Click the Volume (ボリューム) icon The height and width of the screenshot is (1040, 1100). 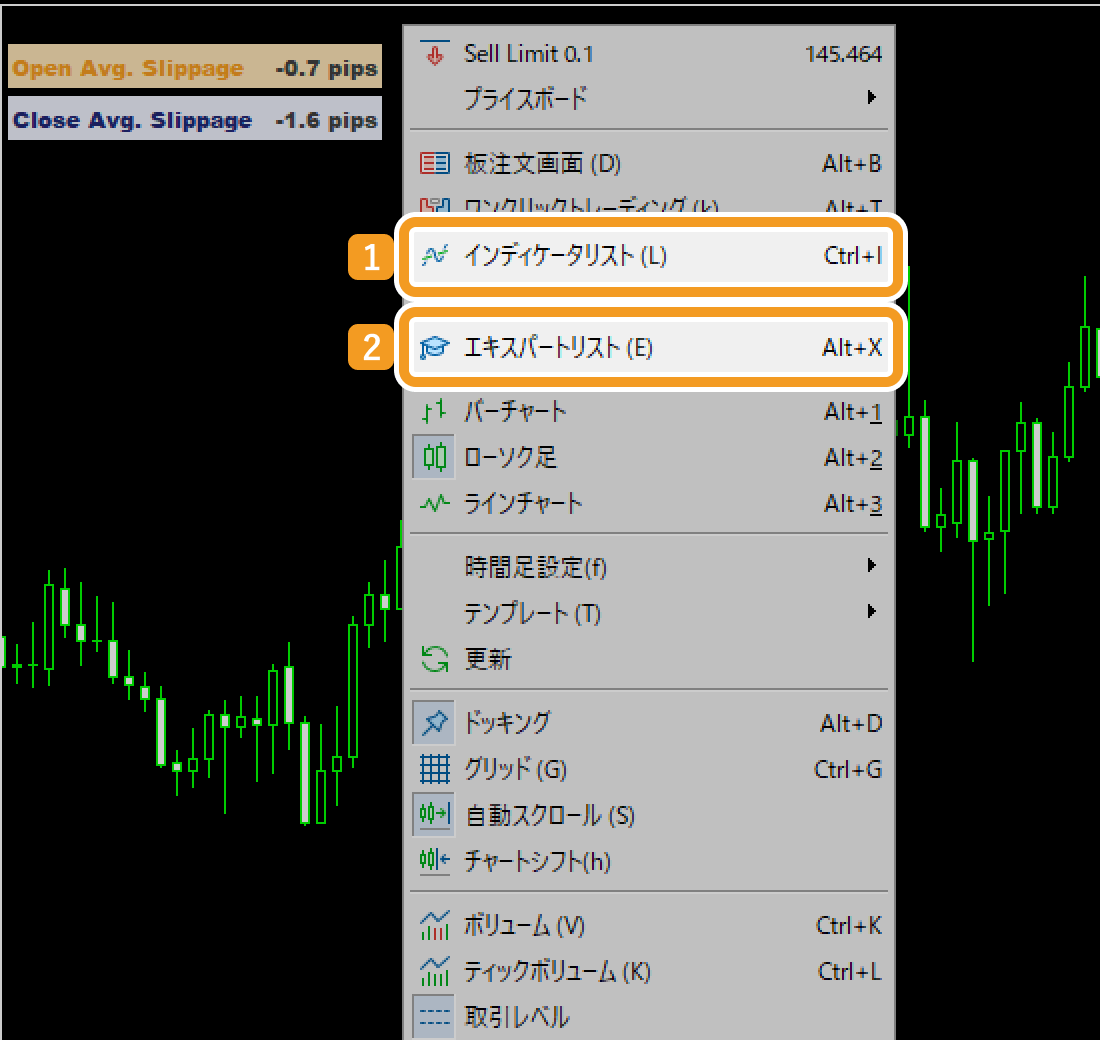coord(434,925)
